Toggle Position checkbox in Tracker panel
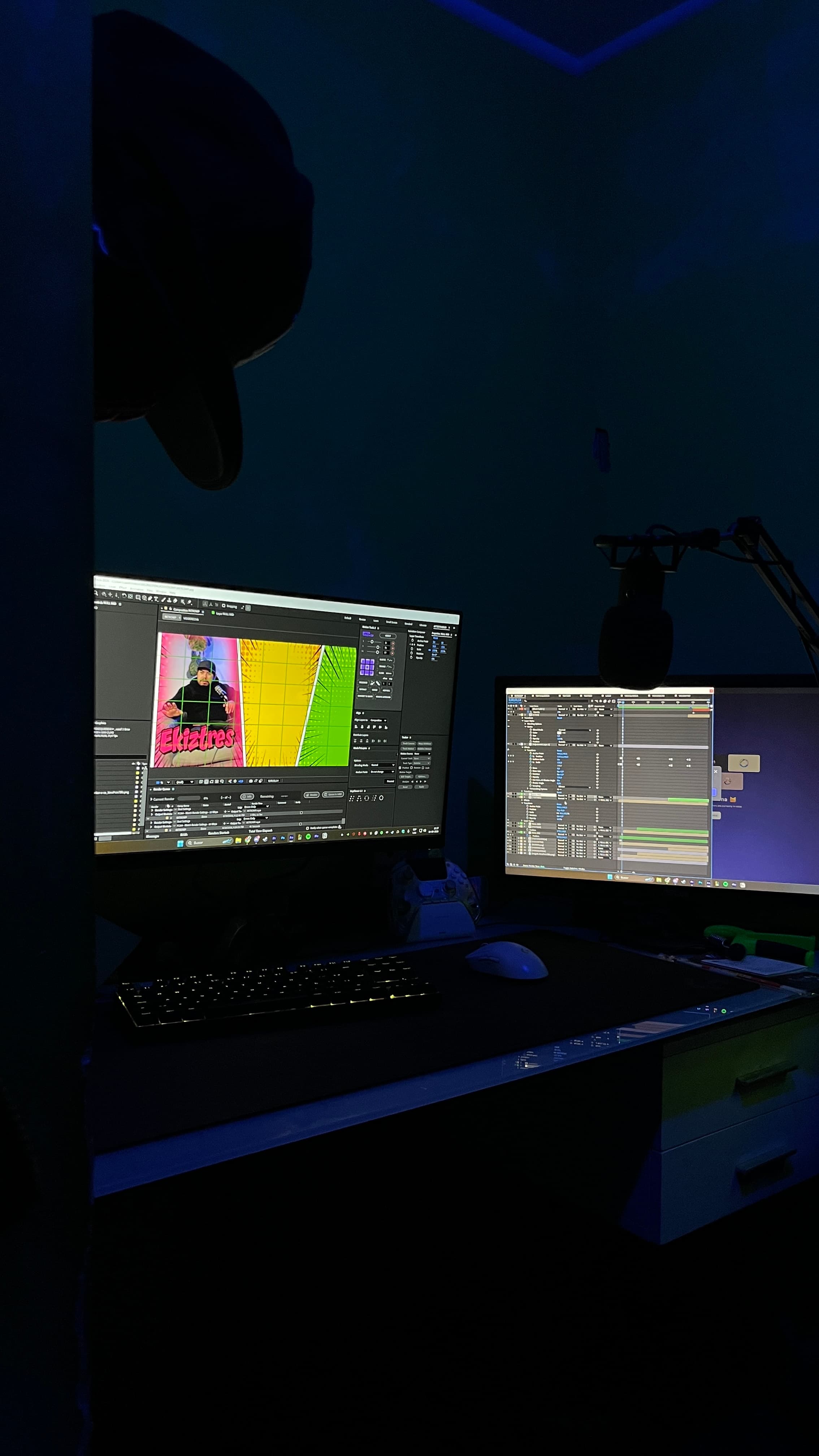Image resolution: width=819 pixels, height=1456 pixels. click(x=400, y=768)
